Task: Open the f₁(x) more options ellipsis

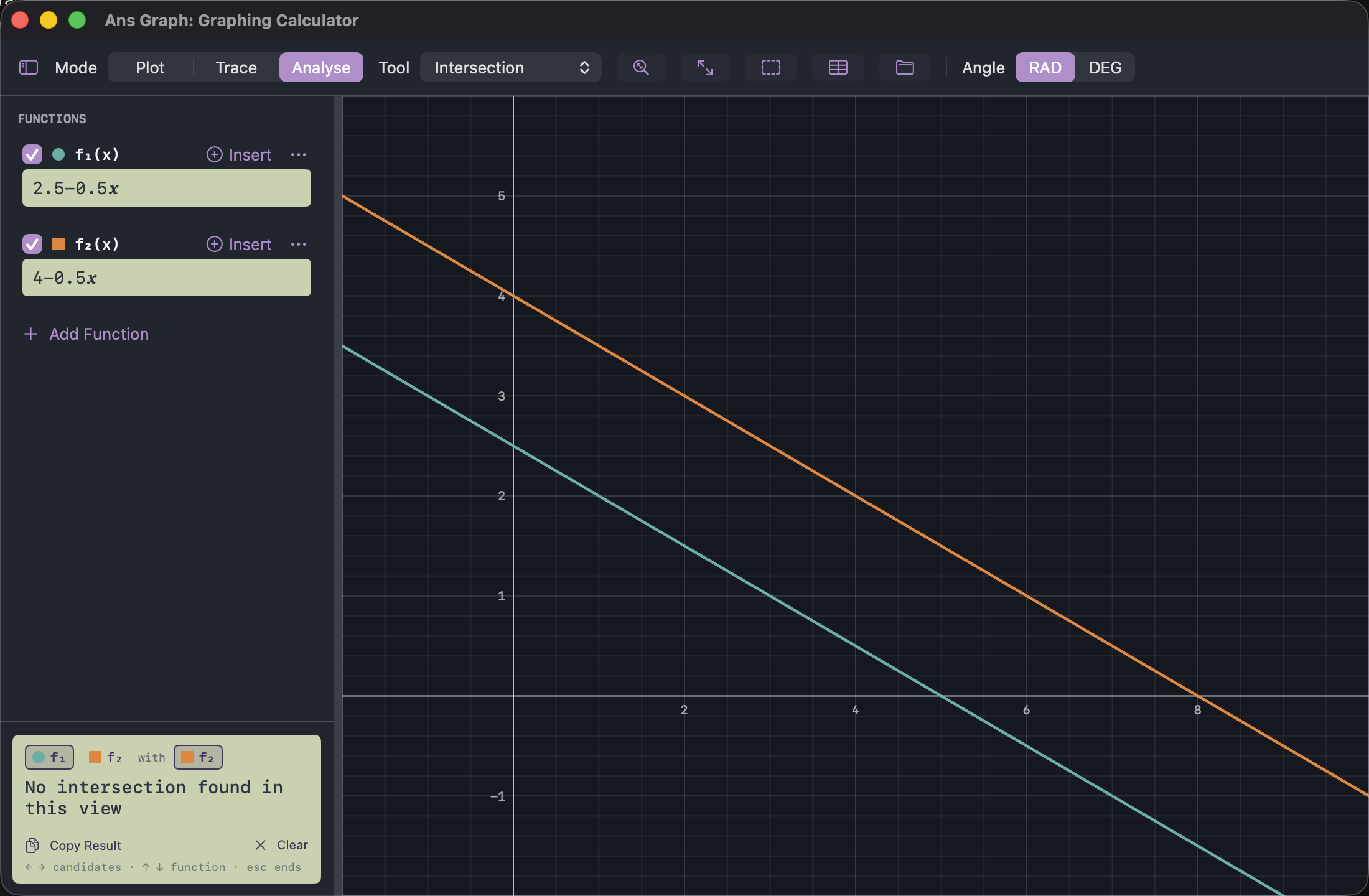Action: coord(299,154)
